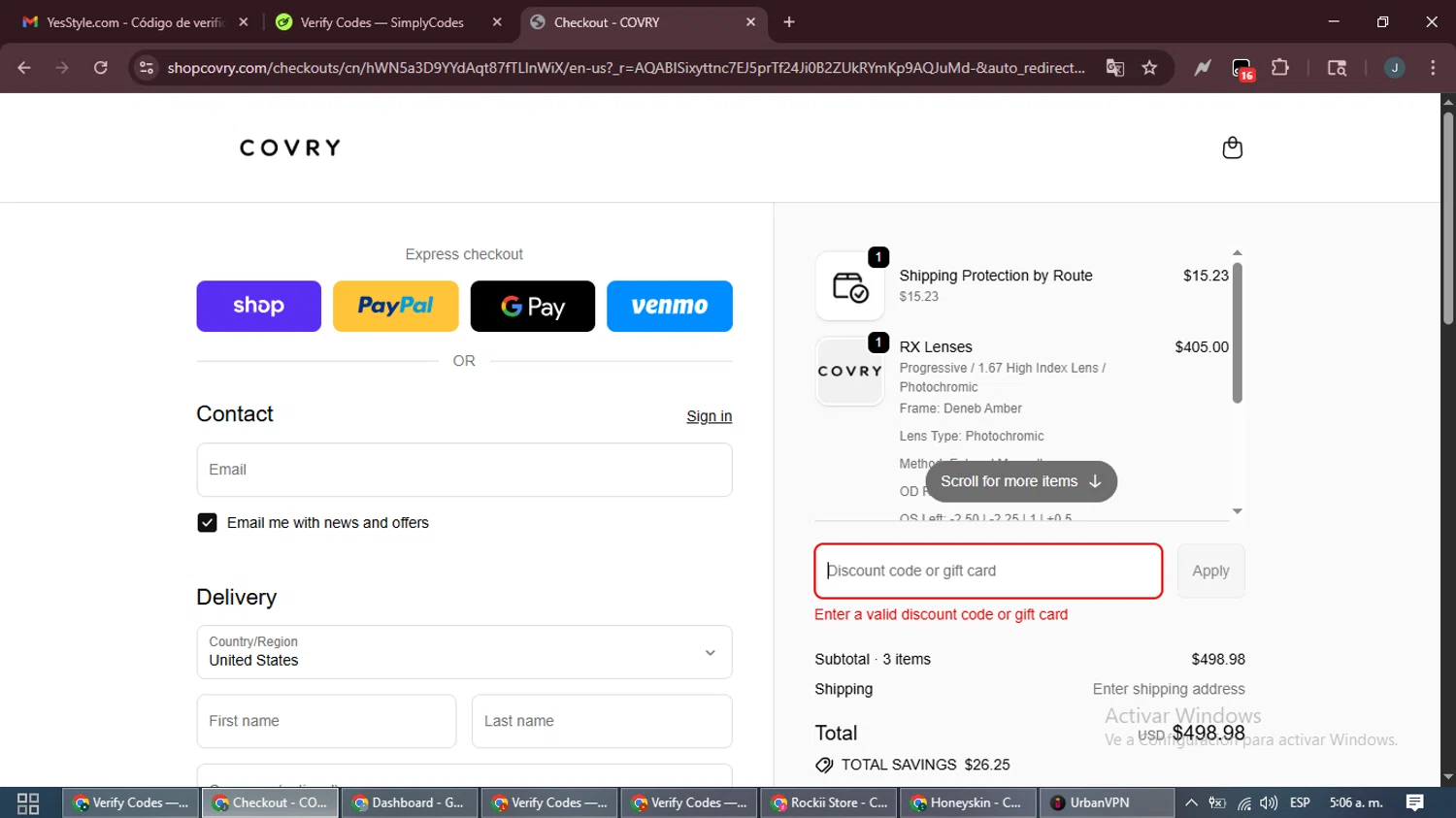Click the Apply discount button
Viewport: 1456px width, 818px height.
click(1210, 571)
